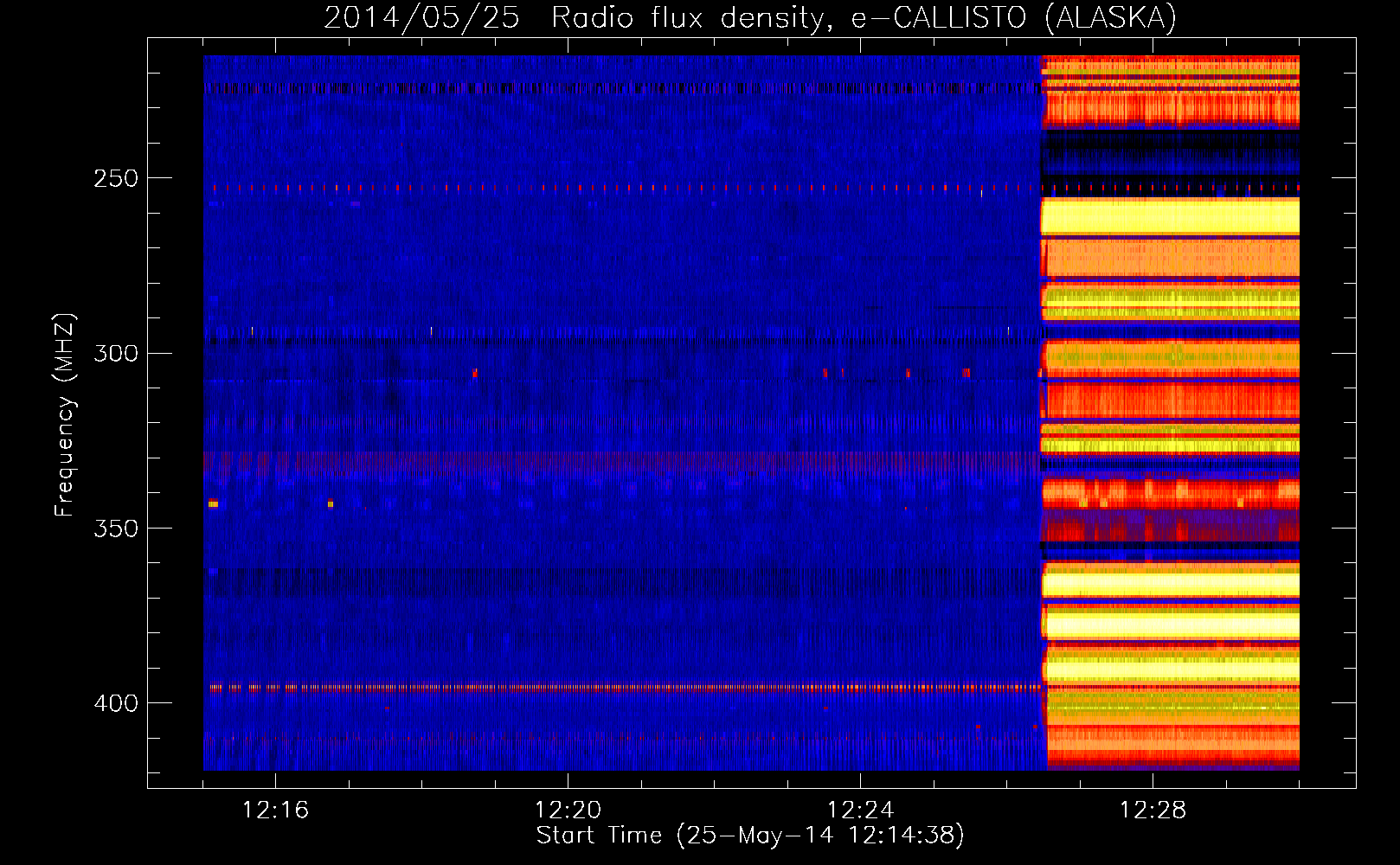1400x865 pixels.
Task: Click the 12:16 time tick label
Action: point(275,811)
